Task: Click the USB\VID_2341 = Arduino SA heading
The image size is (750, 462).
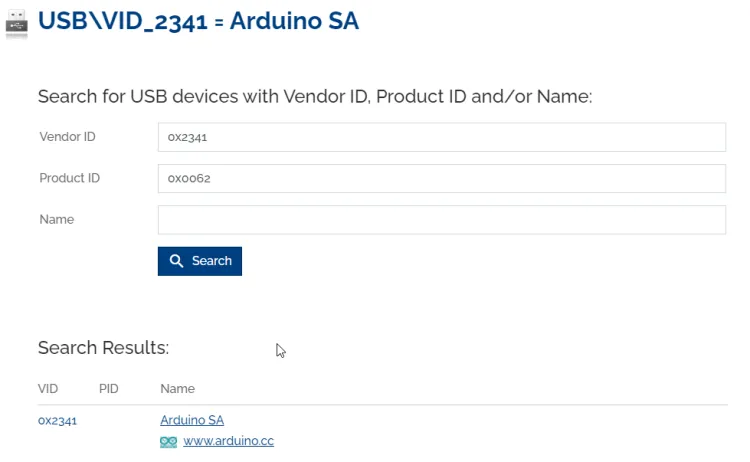Action: 198,21
